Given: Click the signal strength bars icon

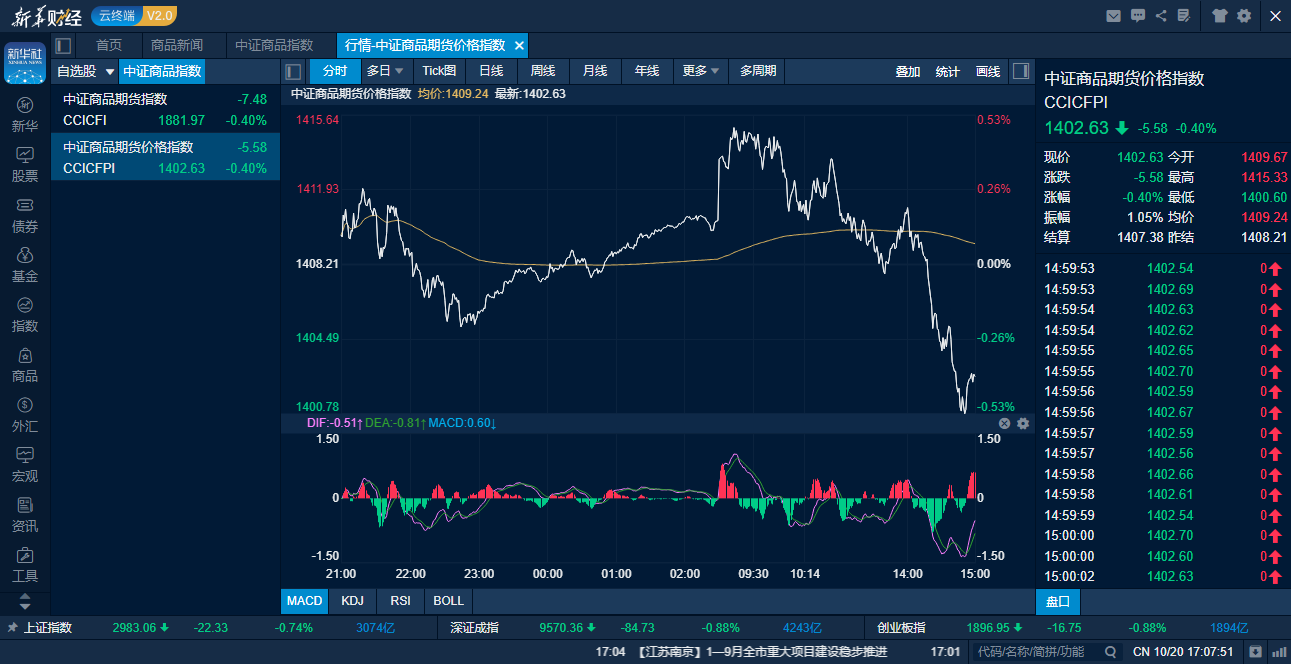Looking at the screenshot, I should click(1278, 652).
